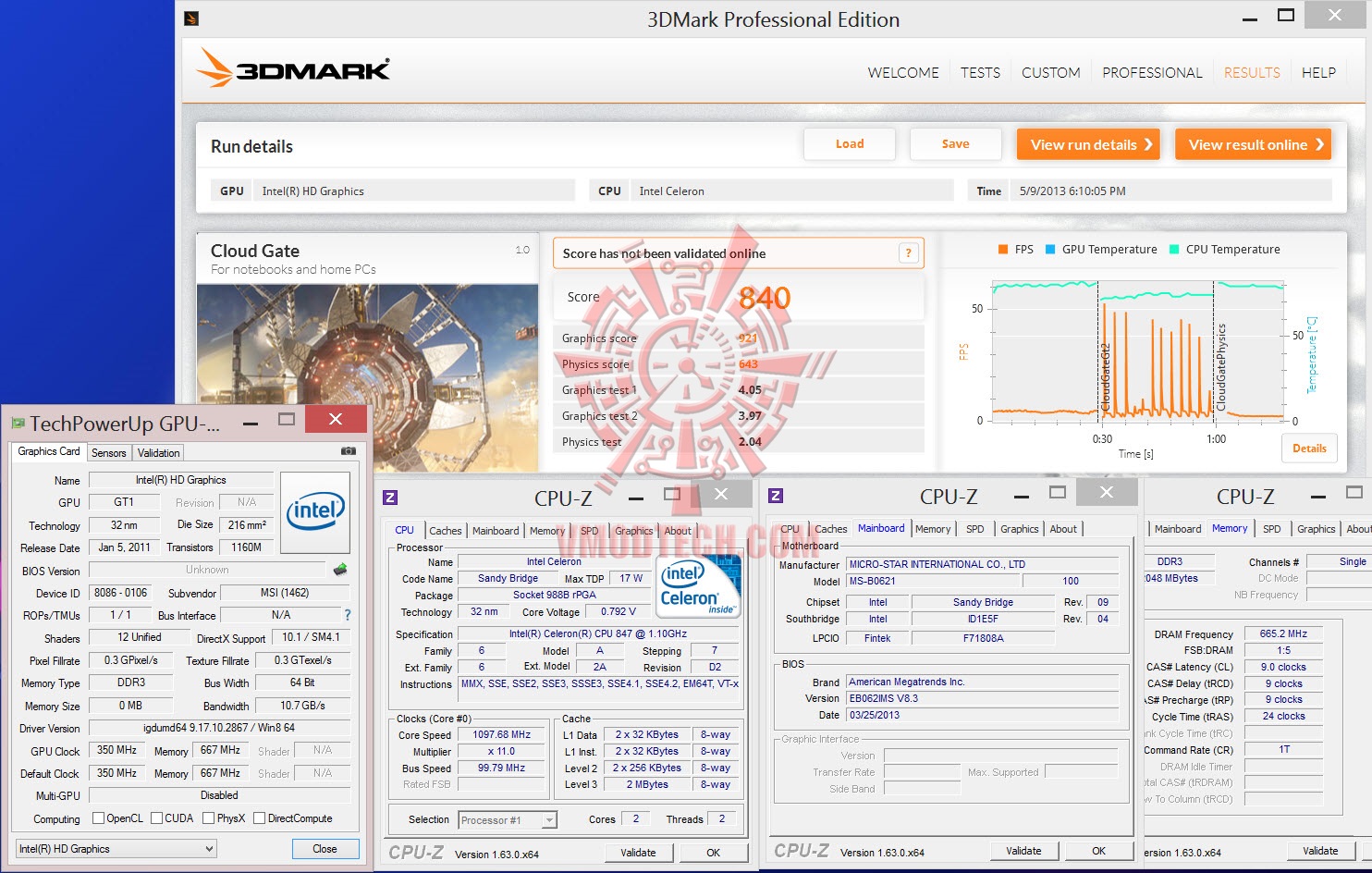Click the CPU-Z Code Name value Sandy Bridge

pos(508,579)
